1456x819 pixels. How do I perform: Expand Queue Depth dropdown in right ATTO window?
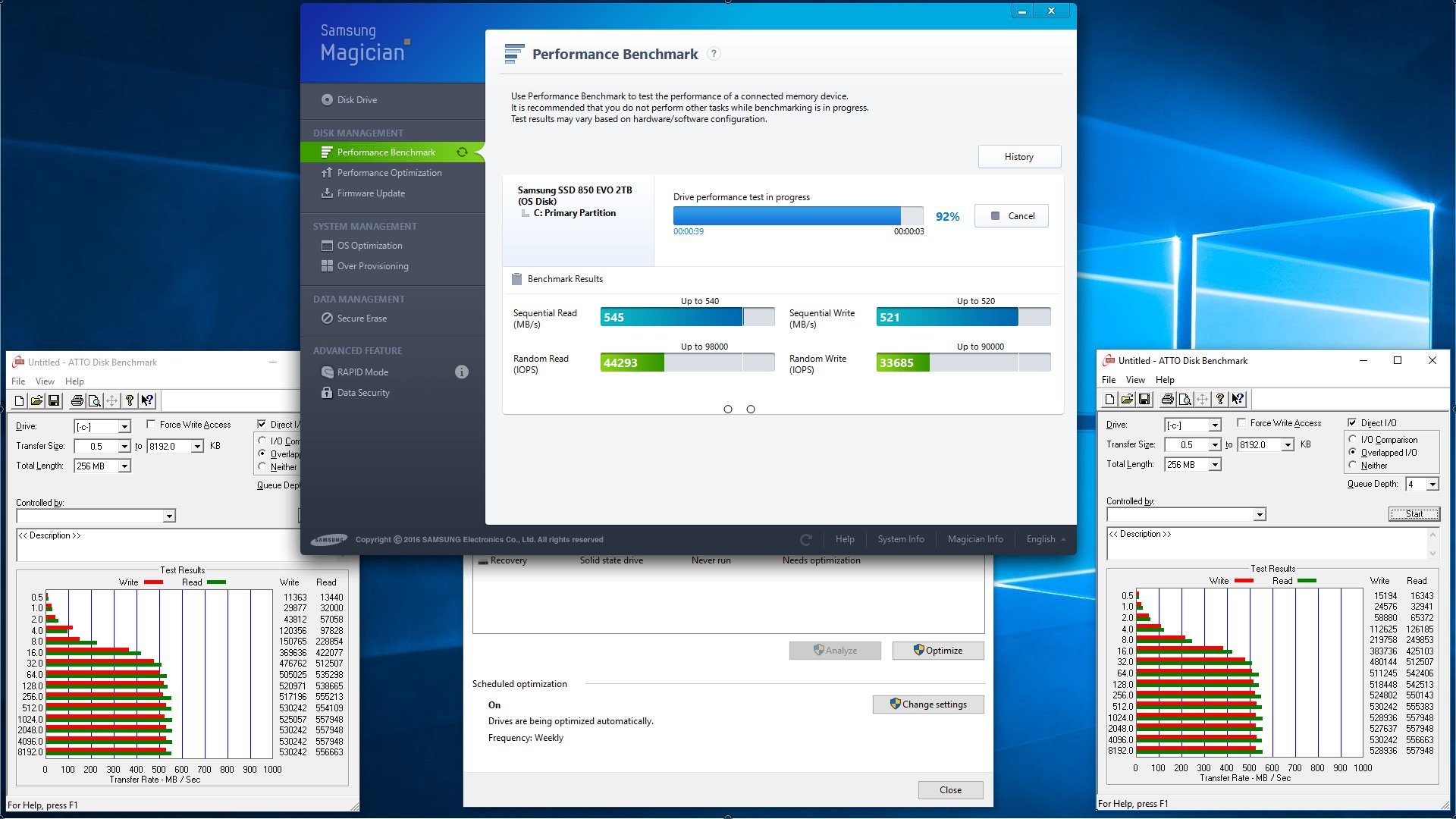coord(1432,484)
